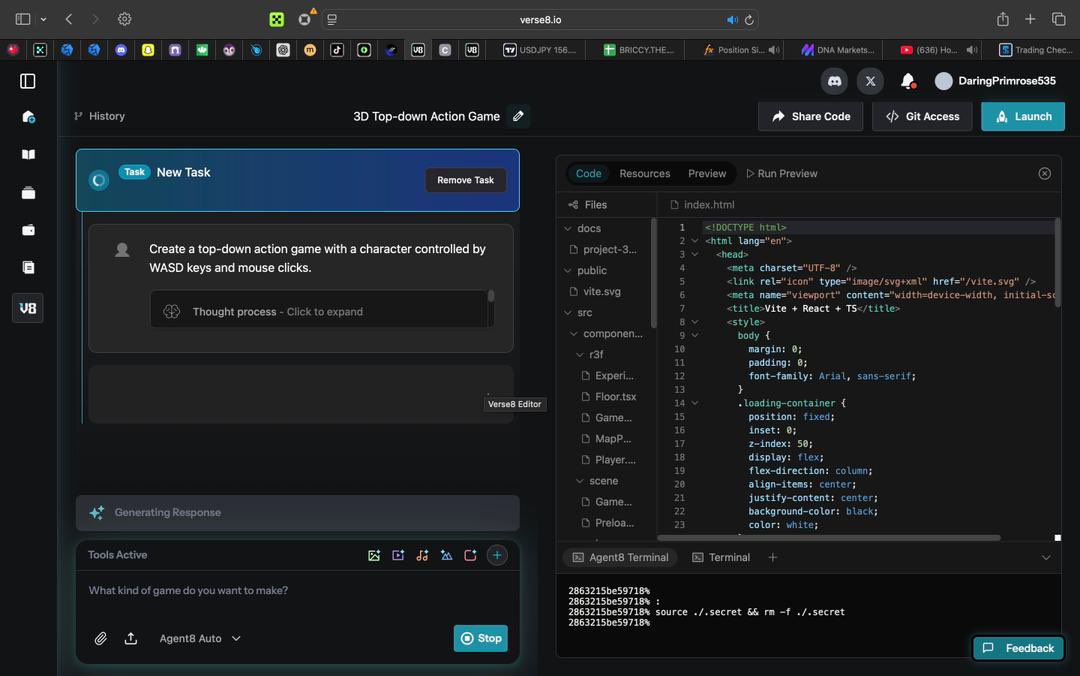
Task: Select the skybox generation tool icon
Action: [446, 554]
